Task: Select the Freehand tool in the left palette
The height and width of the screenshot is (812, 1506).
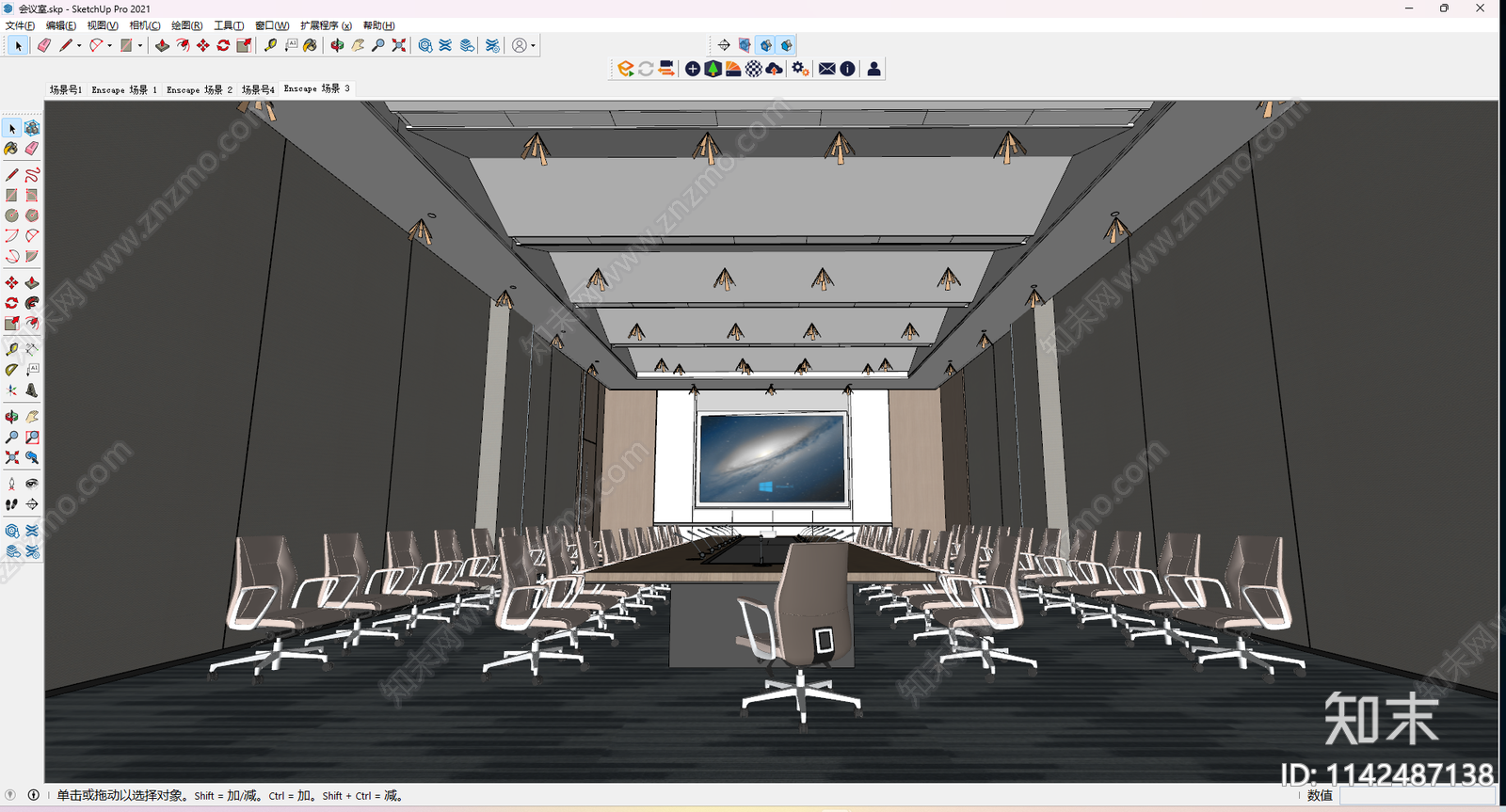Action: click(32, 175)
